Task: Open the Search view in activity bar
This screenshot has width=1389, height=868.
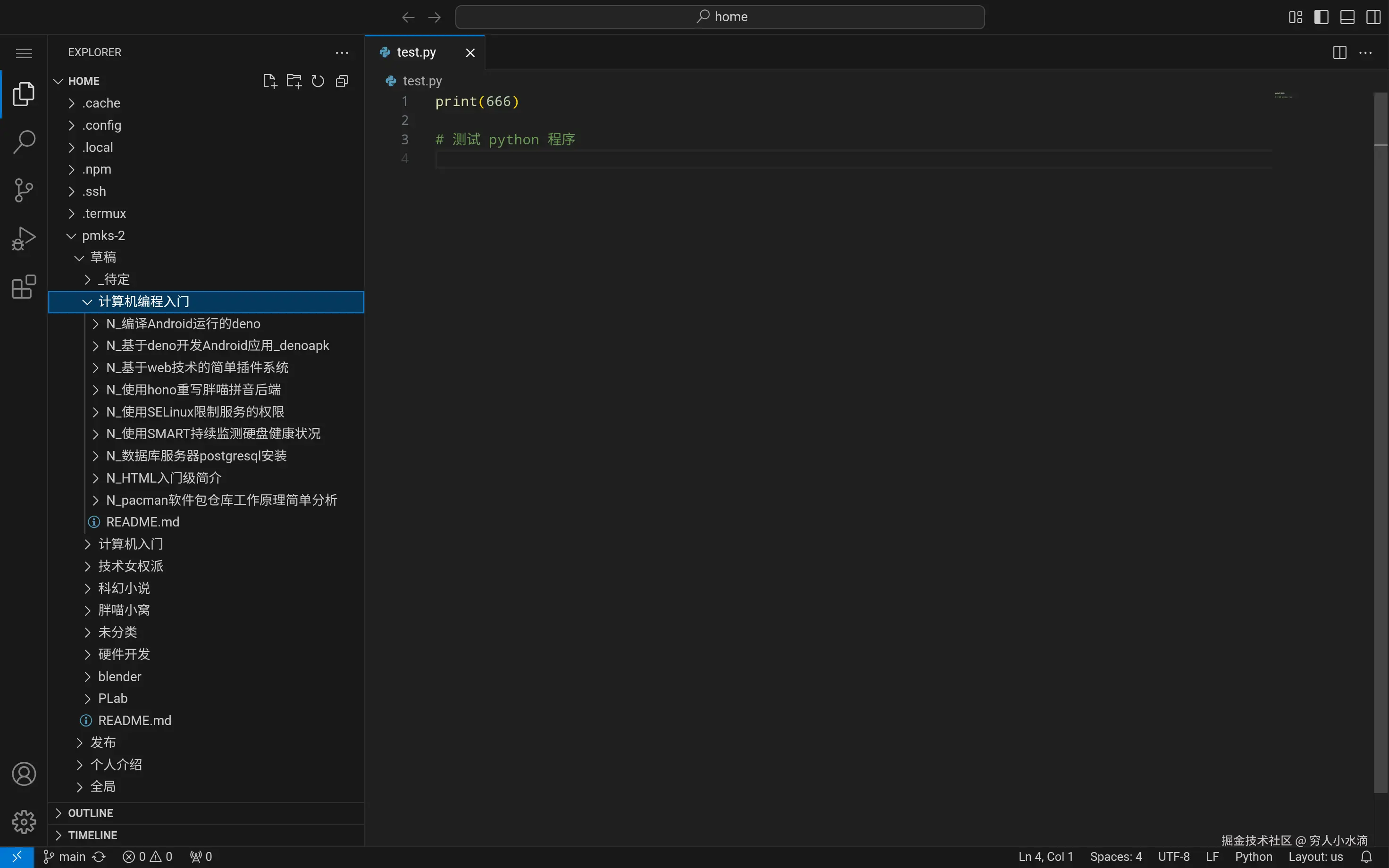Action: (24, 142)
